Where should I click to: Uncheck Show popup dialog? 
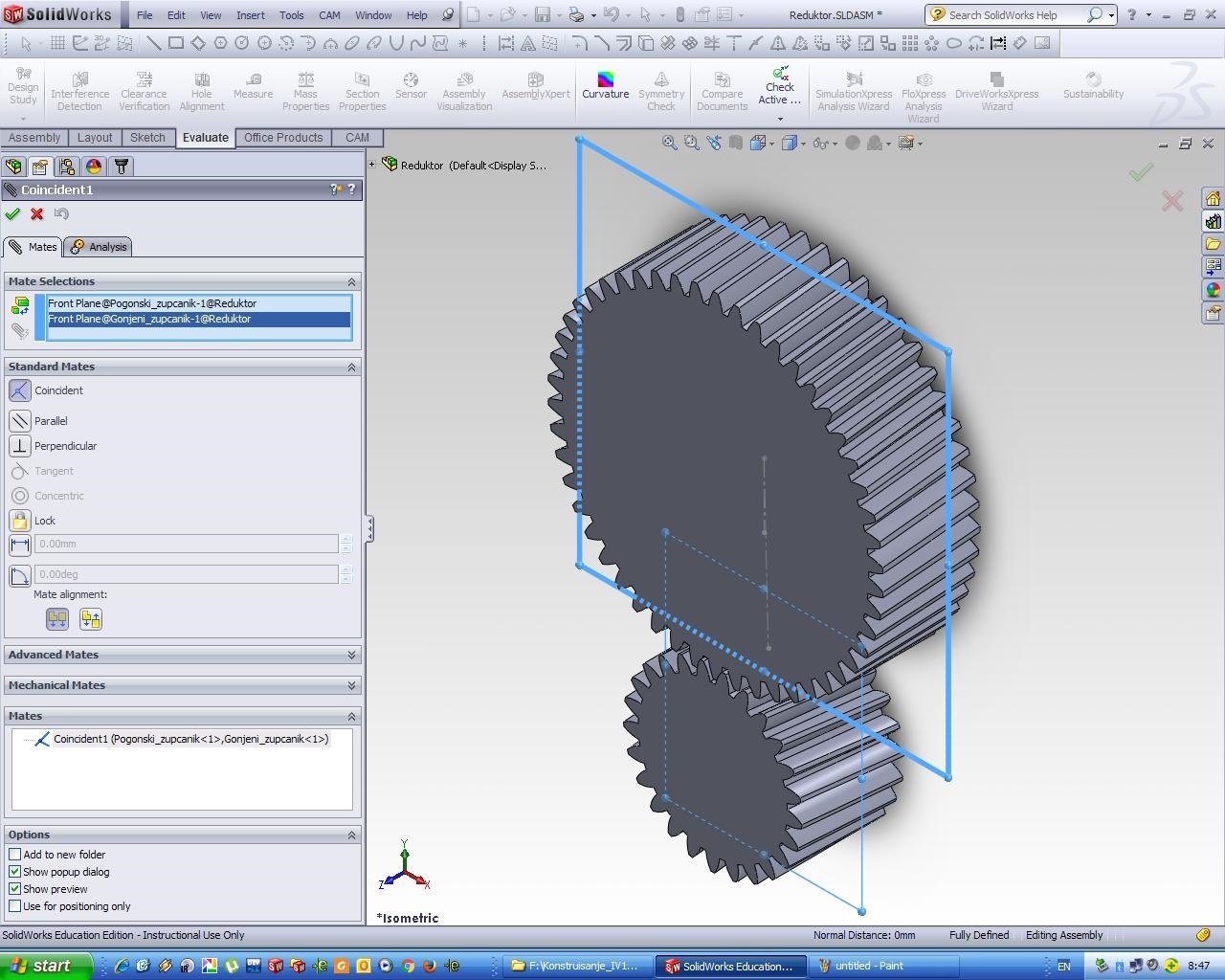[14, 872]
